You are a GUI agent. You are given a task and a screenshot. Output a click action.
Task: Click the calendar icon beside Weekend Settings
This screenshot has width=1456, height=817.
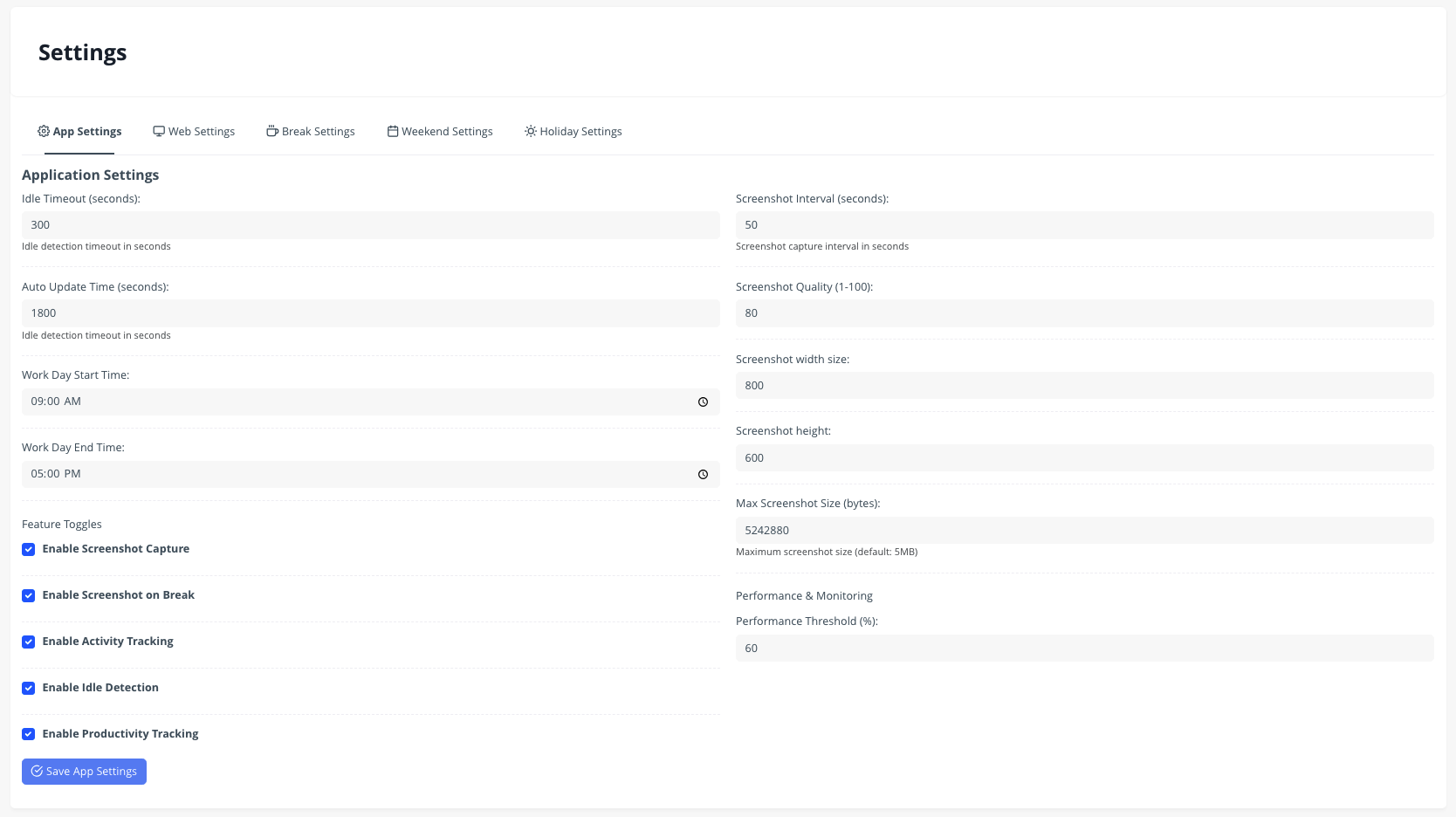(x=393, y=131)
